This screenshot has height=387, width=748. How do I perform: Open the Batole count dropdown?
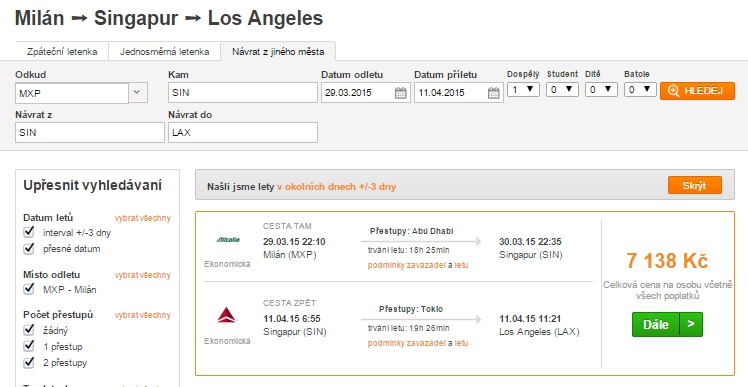coord(641,89)
